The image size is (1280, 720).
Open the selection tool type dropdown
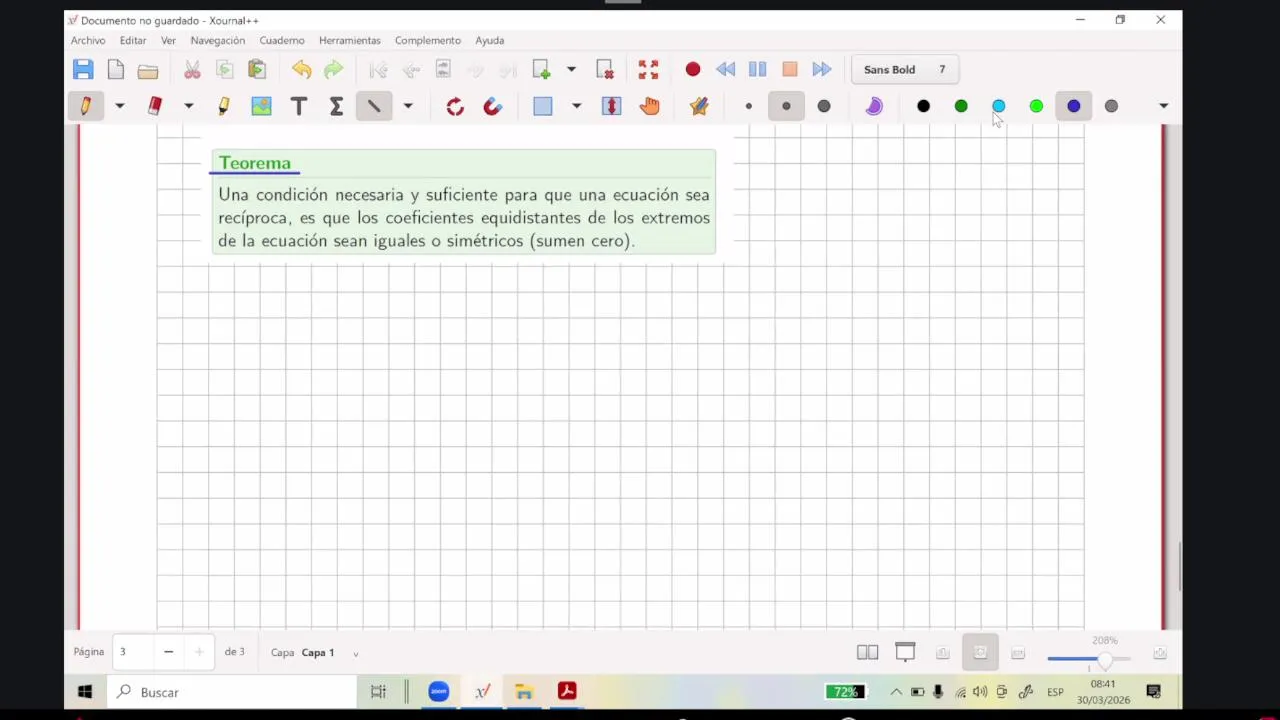click(x=576, y=106)
